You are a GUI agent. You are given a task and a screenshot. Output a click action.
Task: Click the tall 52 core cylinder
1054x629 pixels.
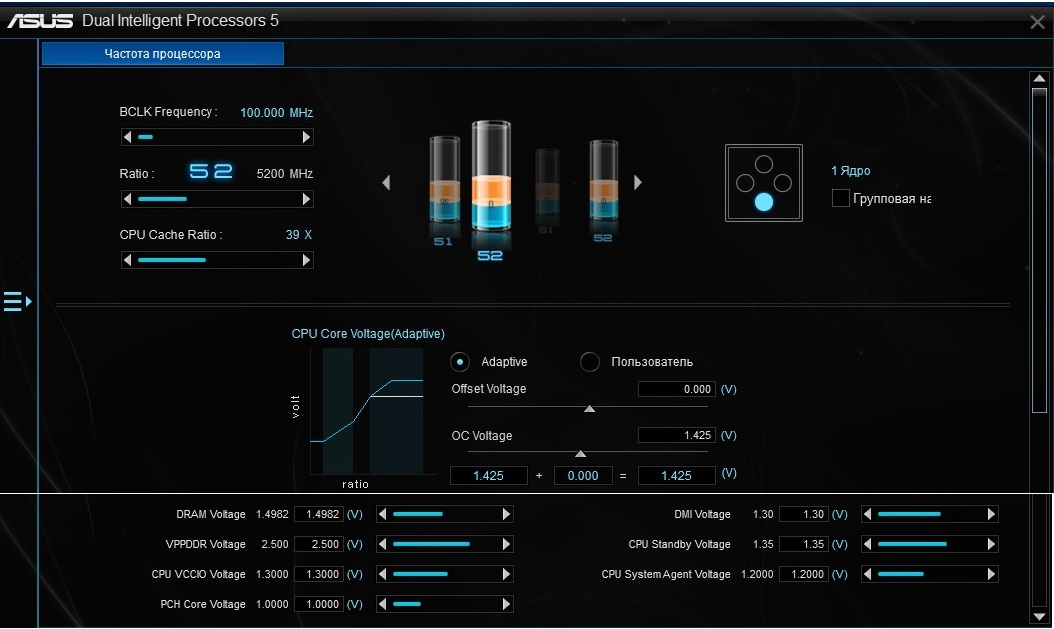pos(491,176)
